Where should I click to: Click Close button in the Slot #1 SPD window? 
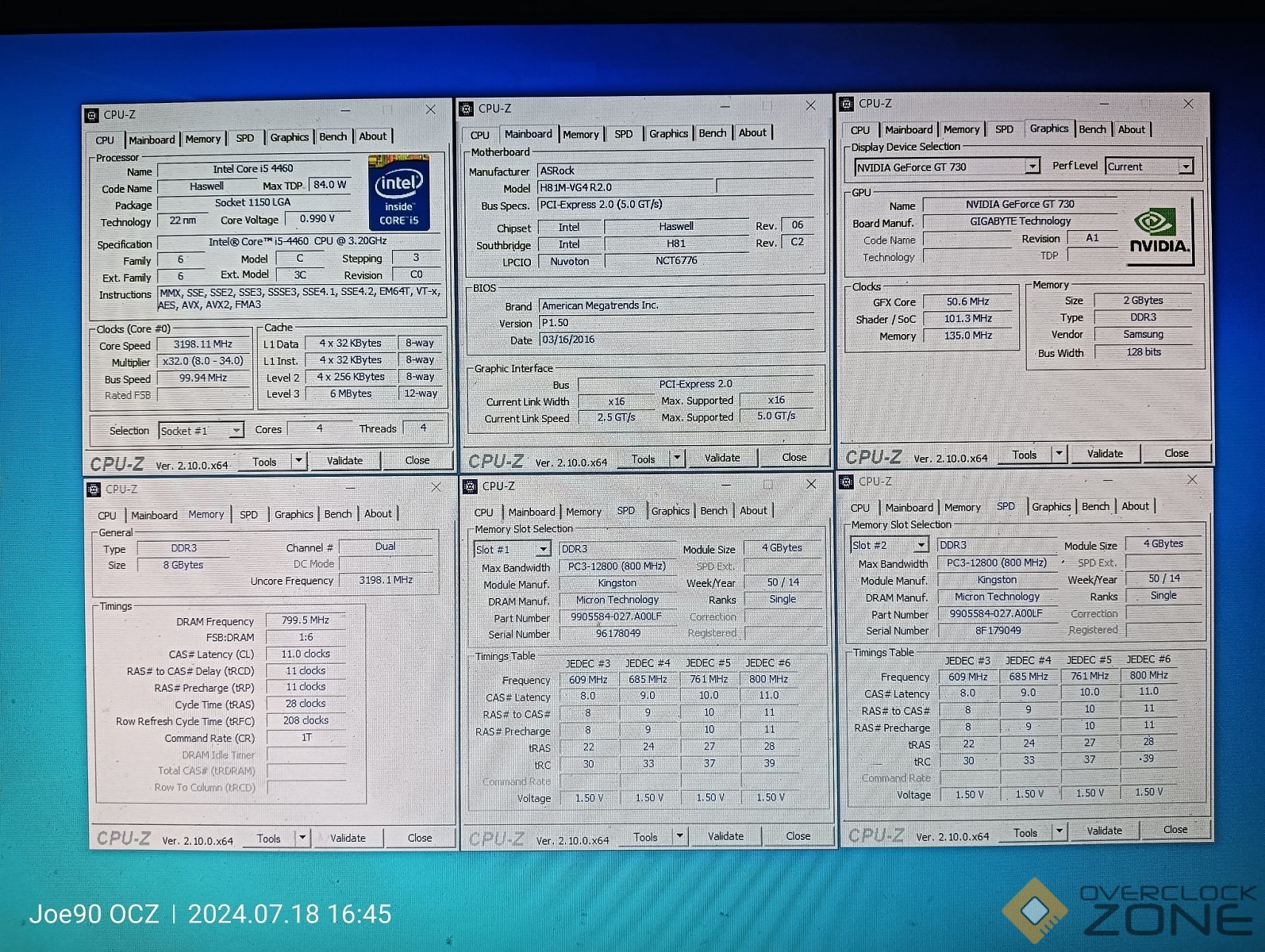pyautogui.click(x=798, y=835)
